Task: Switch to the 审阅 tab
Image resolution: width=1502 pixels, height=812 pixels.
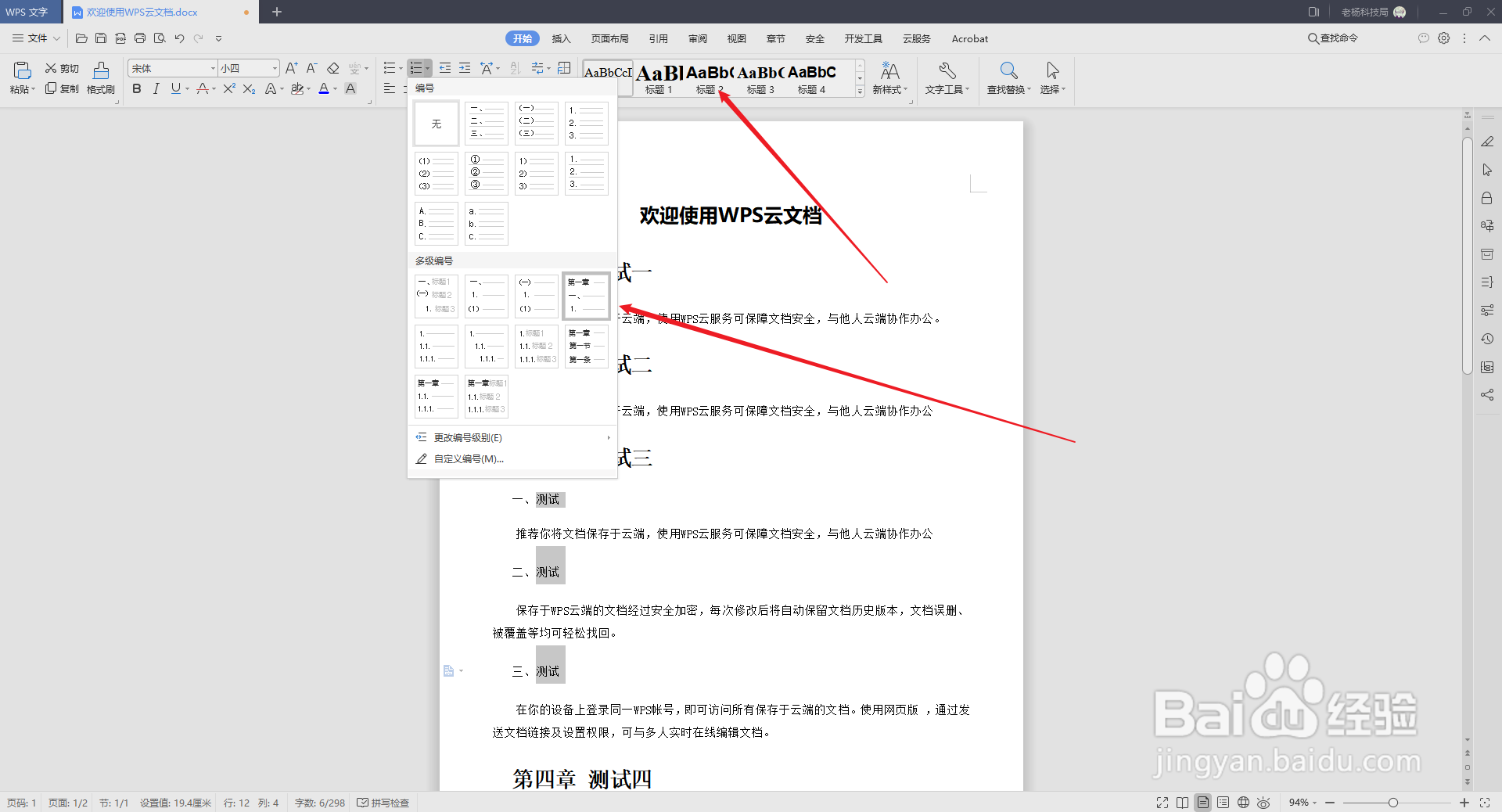Action: [698, 38]
